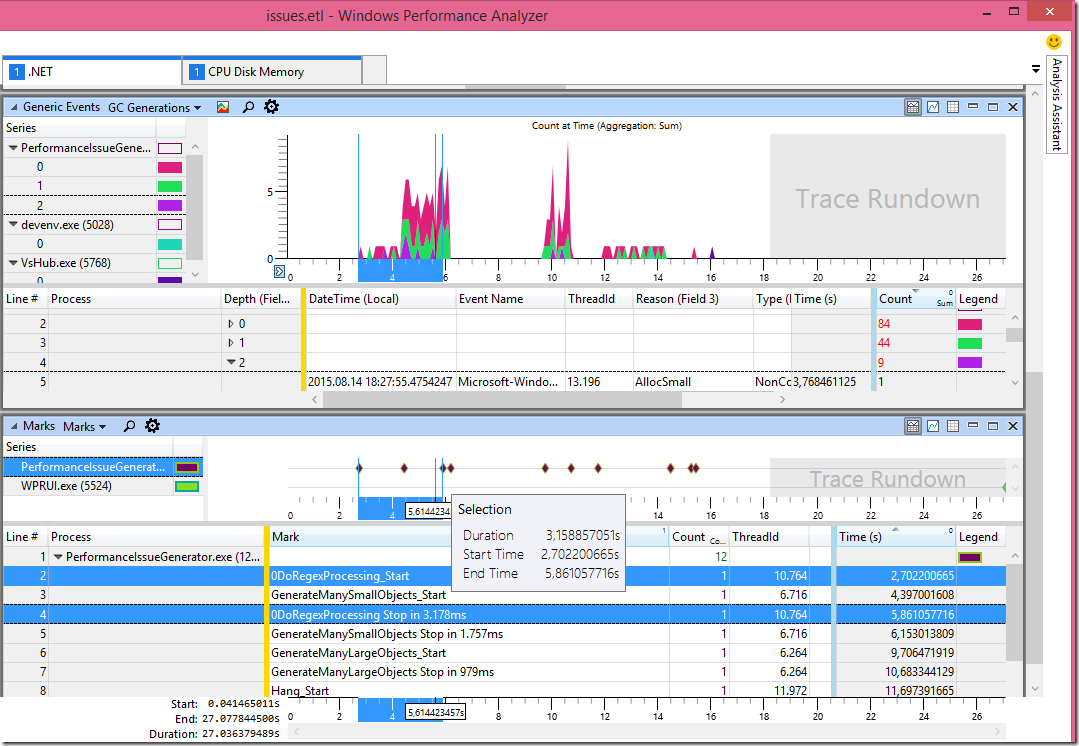Select graph only view in Marks panel
1079x746 pixels.
tap(933, 426)
